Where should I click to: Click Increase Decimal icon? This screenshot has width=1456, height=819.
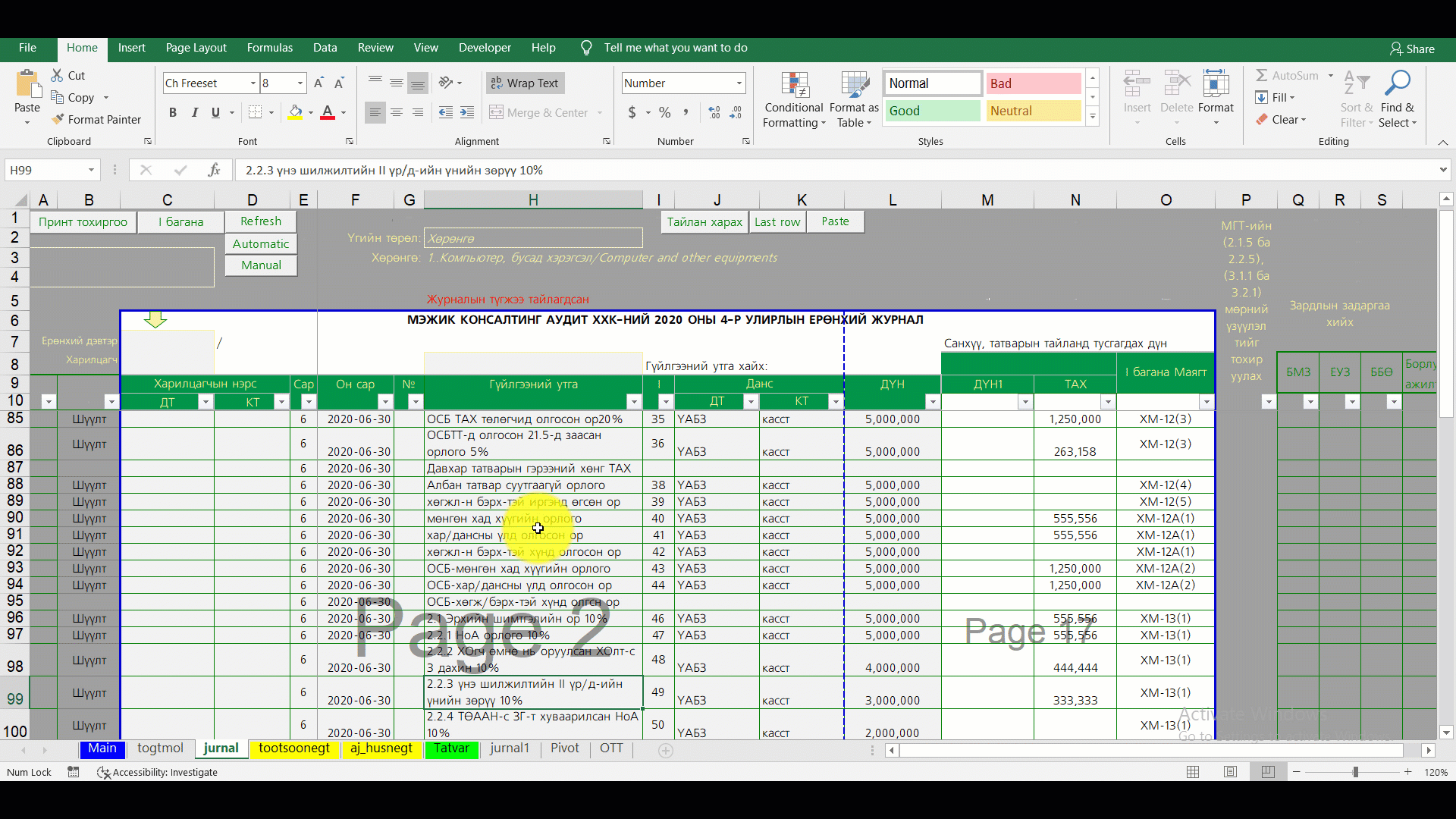tap(714, 113)
